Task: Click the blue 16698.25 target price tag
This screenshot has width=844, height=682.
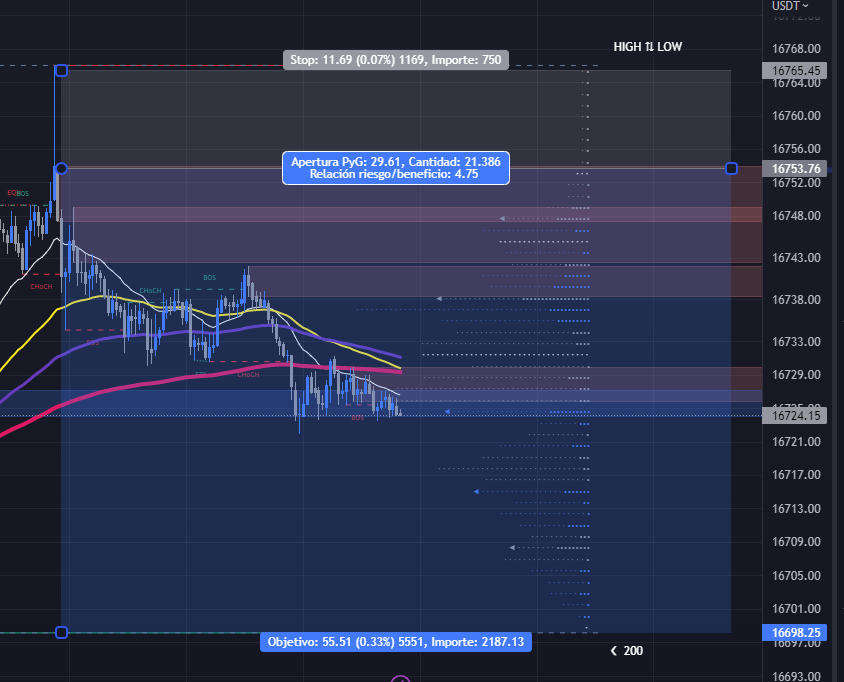Action: click(x=796, y=632)
